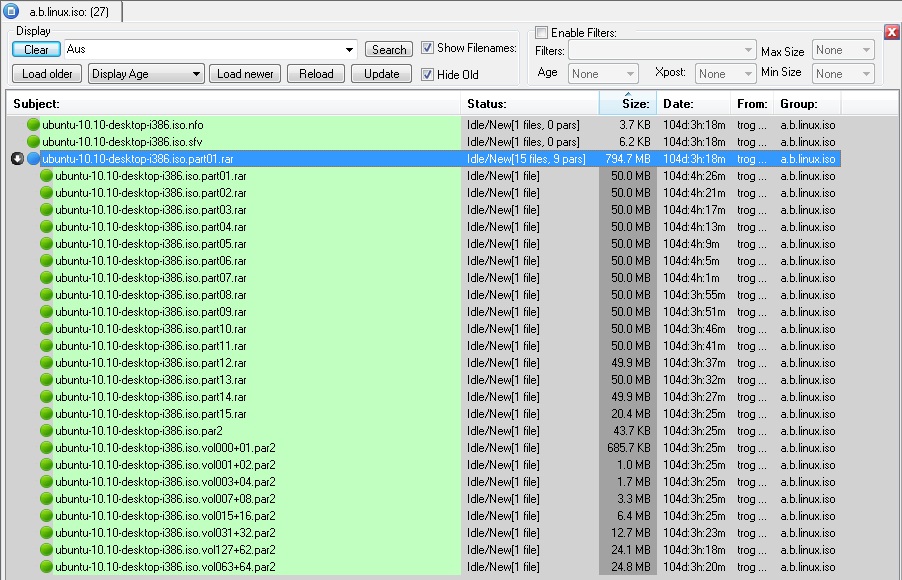Image resolution: width=902 pixels, height=580 pixels.
Task: Switch to the a.b.linux.iso: (27) tab
Action: 61,11
